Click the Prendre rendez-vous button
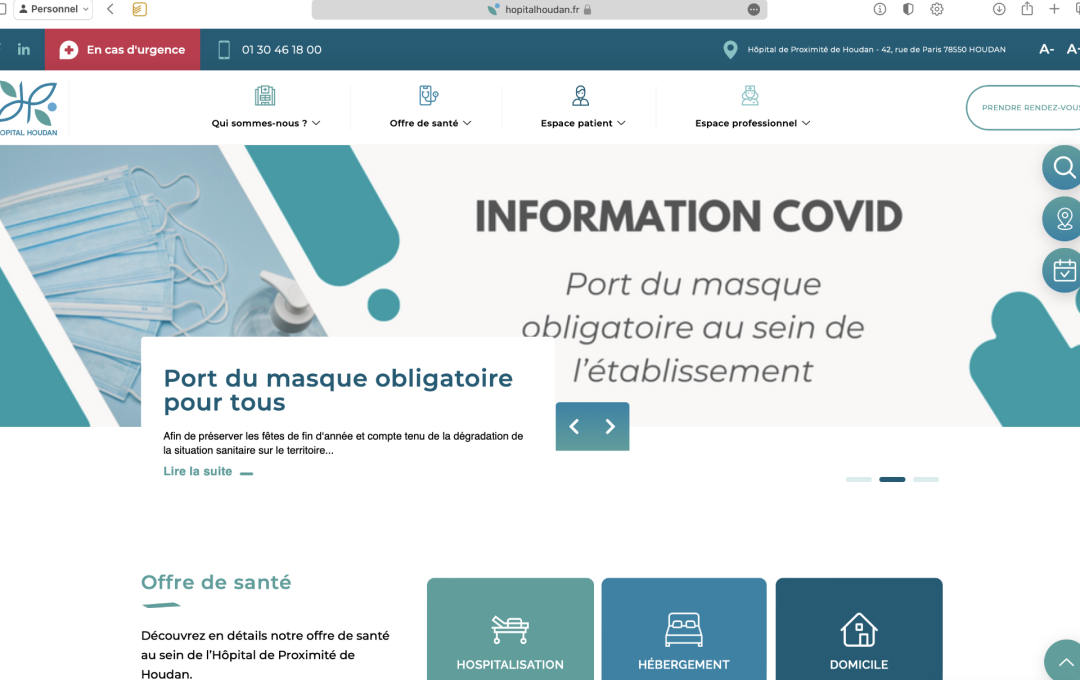The image size is (1080, 680). 1024,107
